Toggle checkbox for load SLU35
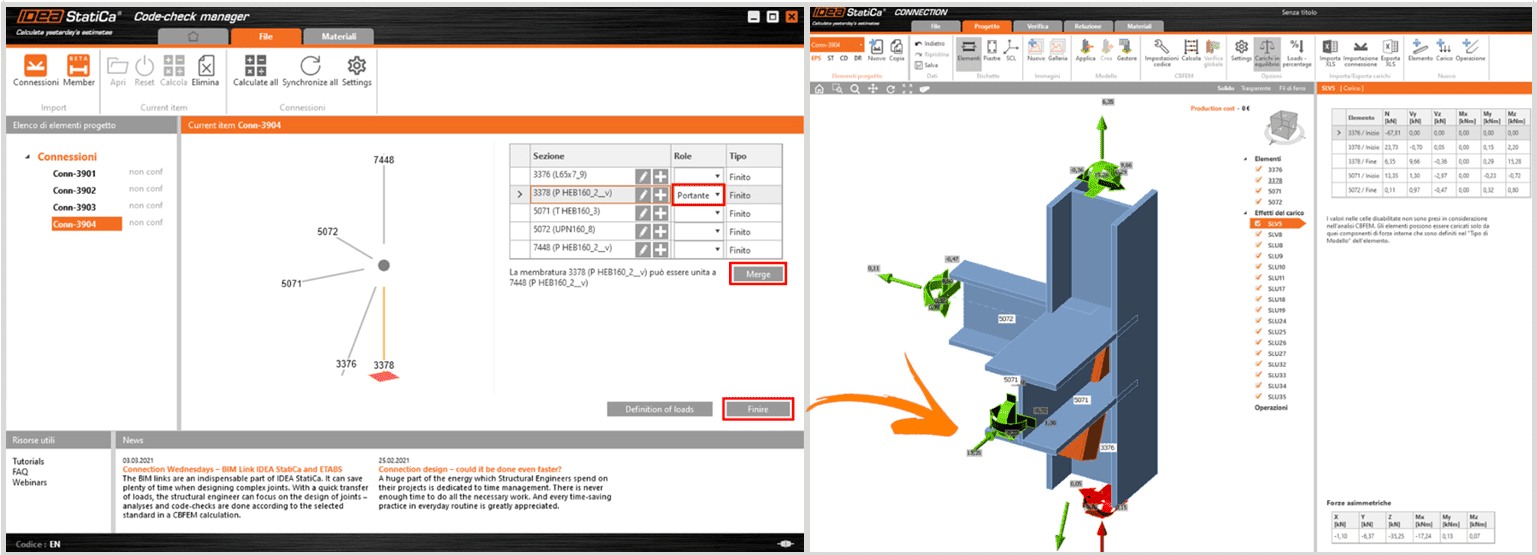This screenshot has height=555, width=1537. (x=1257, y=397)
